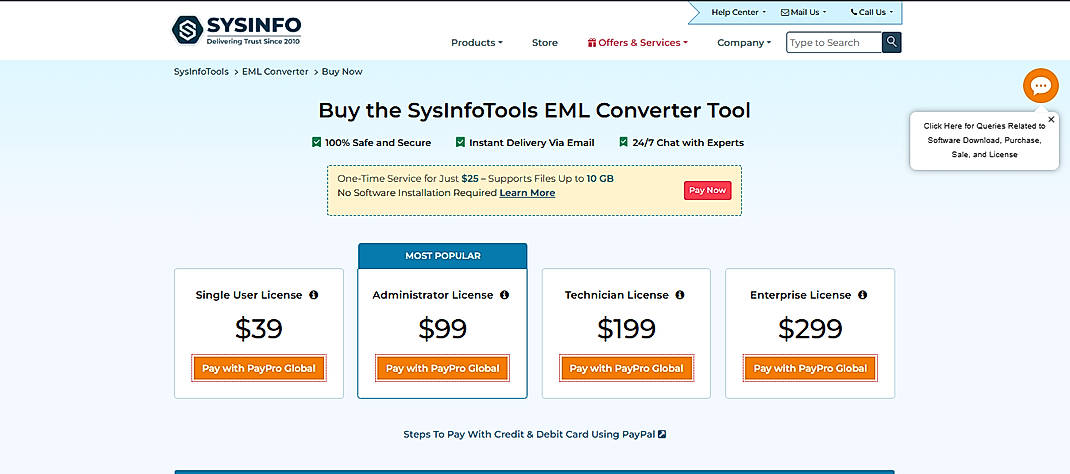
Task: Click the 100% Safe and Secure checkmark
Action: 317,142
